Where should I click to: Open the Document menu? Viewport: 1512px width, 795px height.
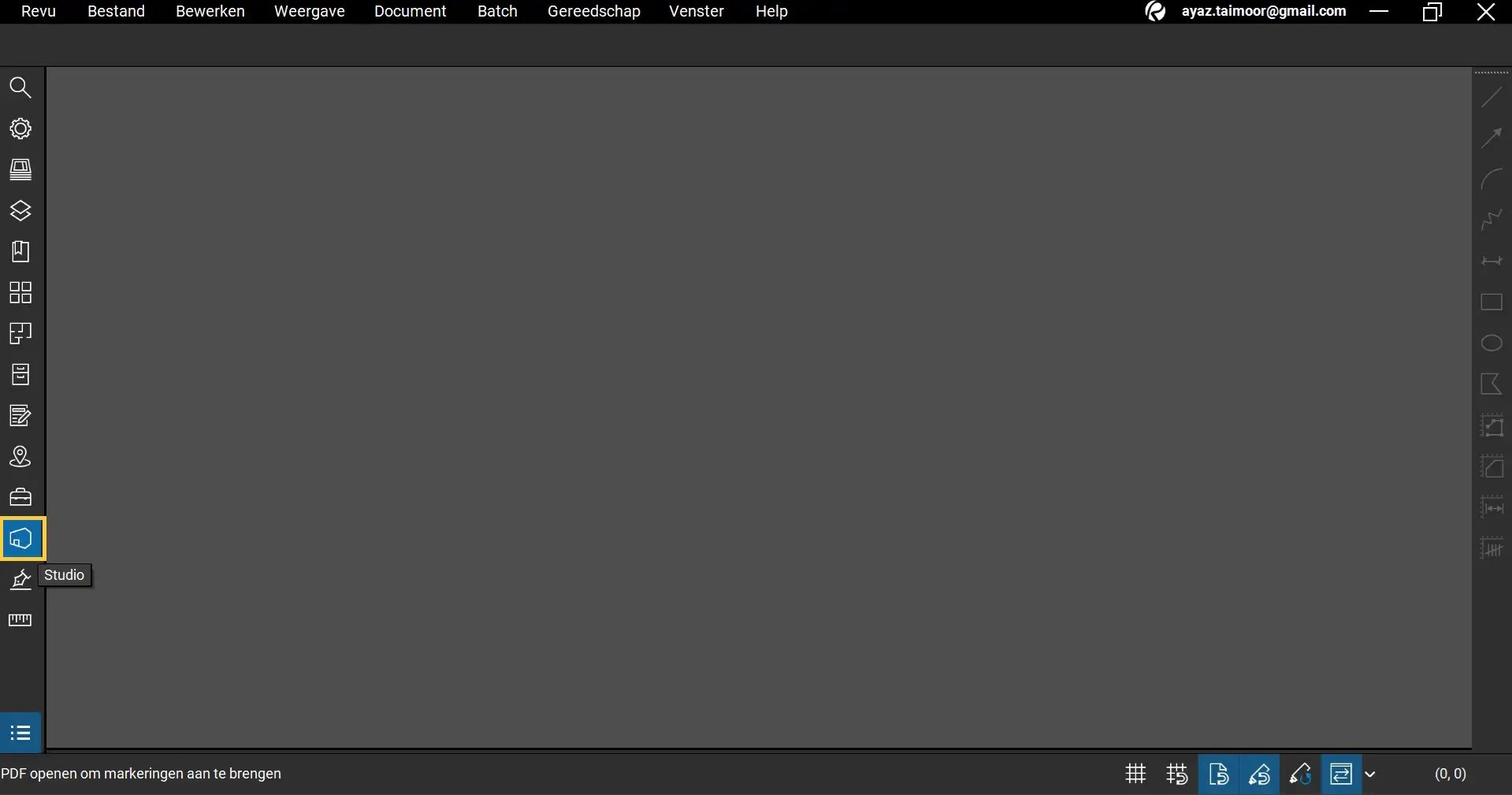point(411,11)
